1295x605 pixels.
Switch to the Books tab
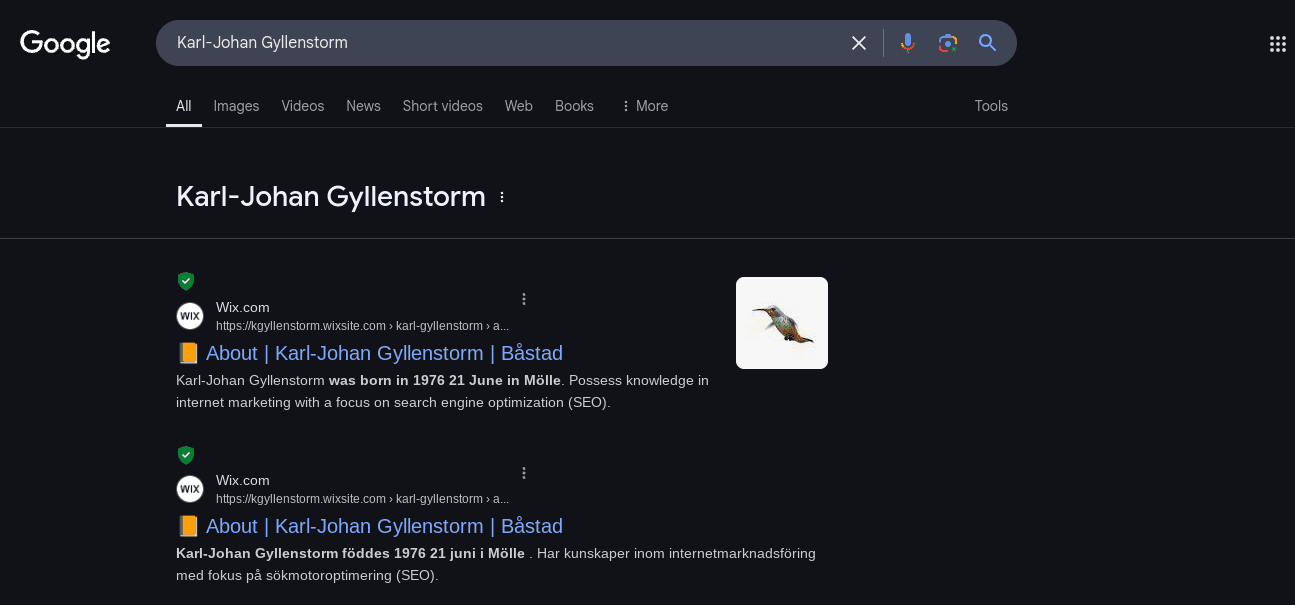click(574, 106)
